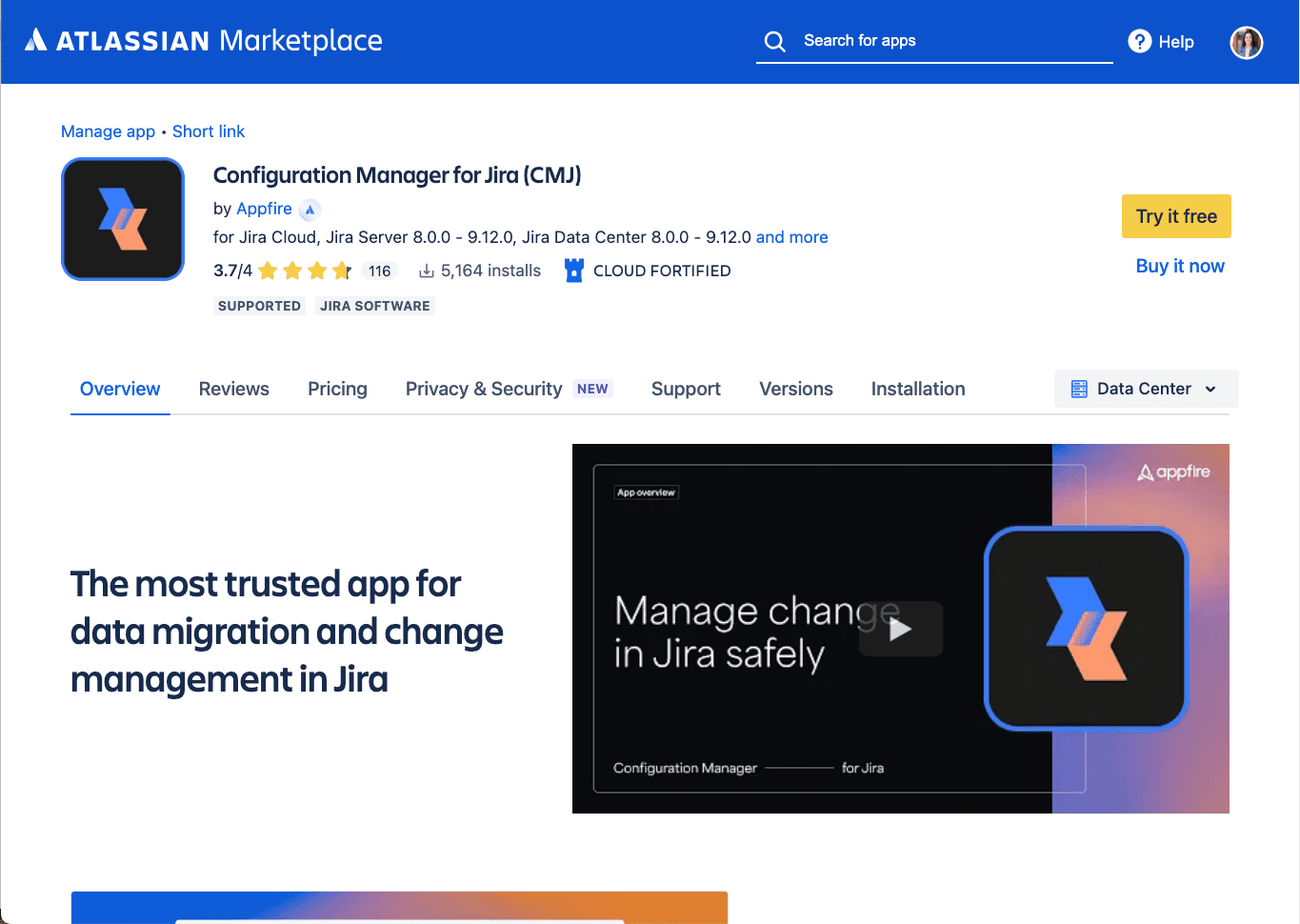Click the Configuration Manager app logo
1300x924 pixels.
click(123, 219)
